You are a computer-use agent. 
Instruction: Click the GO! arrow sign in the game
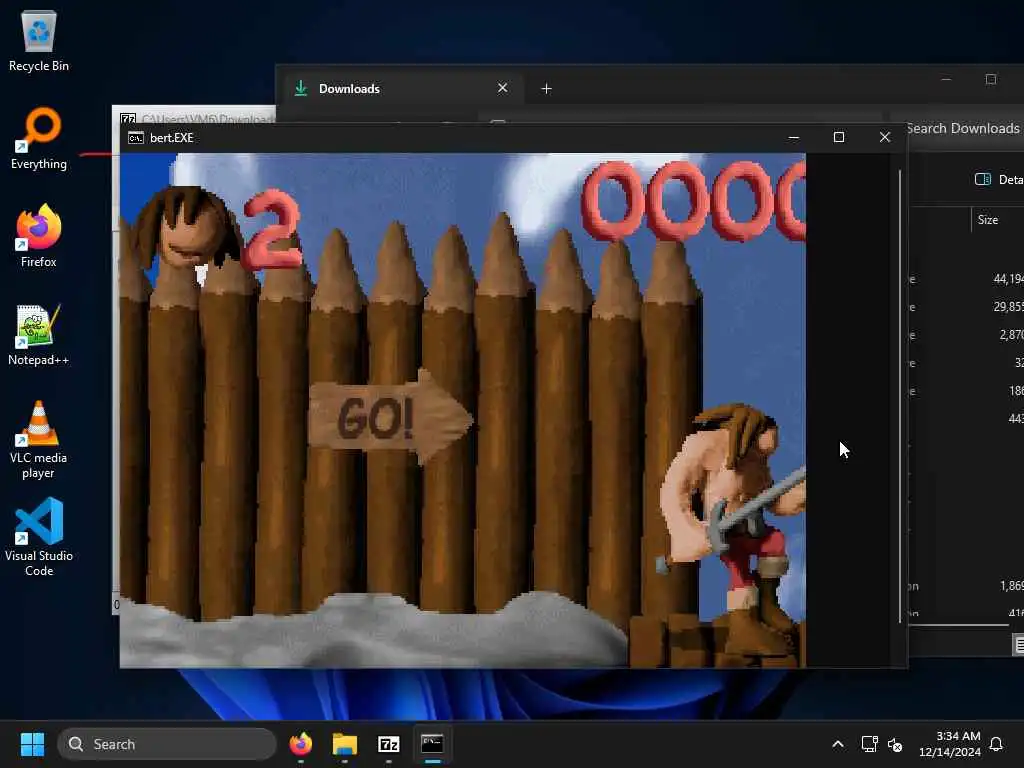pyautogui.click(x=390, y=417)
